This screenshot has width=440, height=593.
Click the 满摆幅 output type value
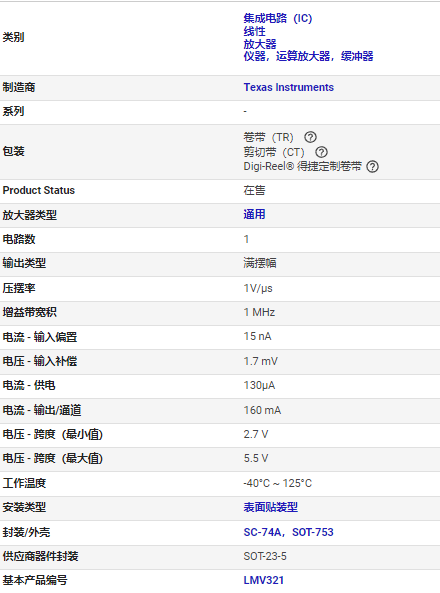tap(260, 263)
